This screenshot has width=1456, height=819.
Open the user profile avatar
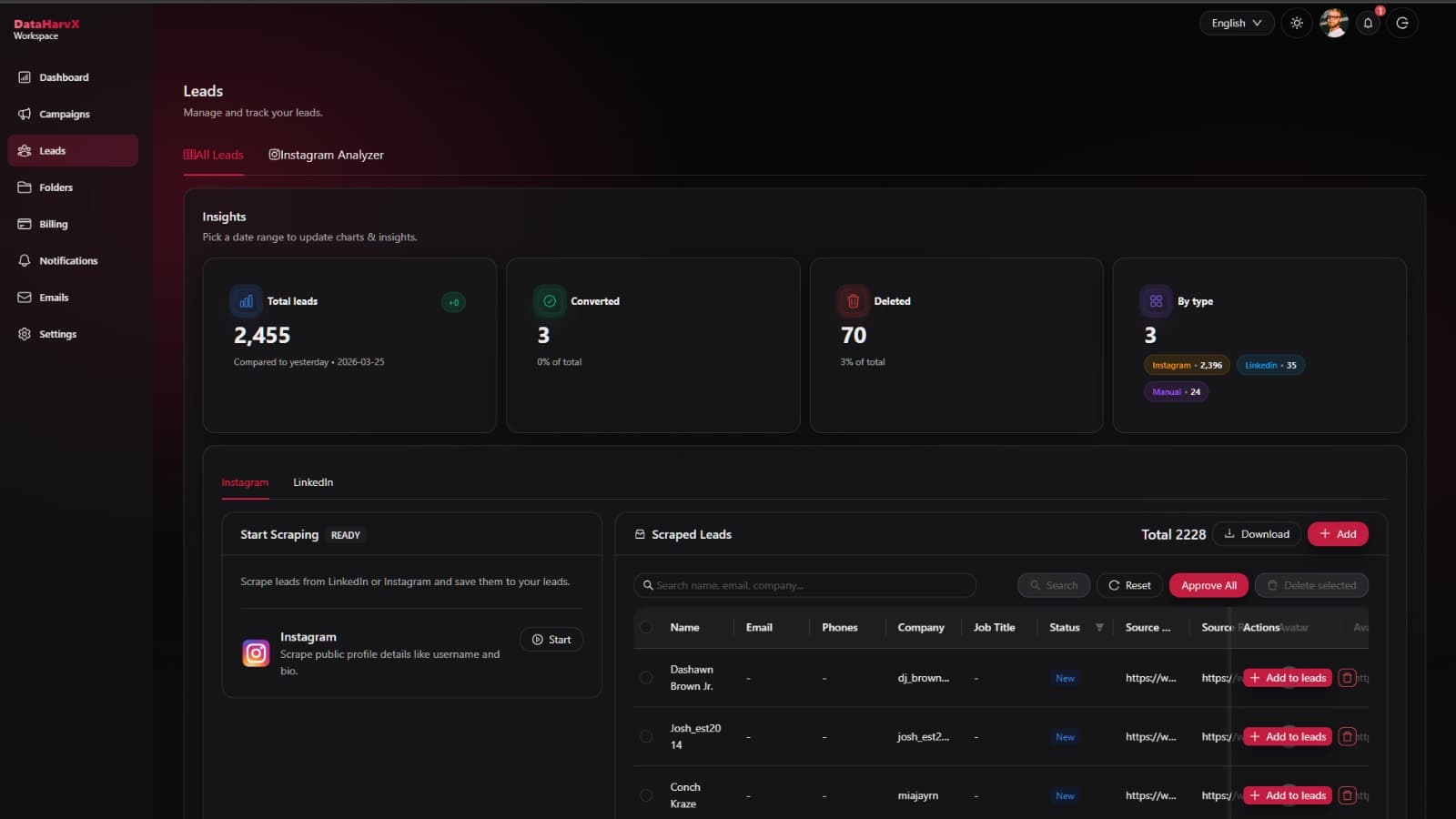pos(1333,24)
